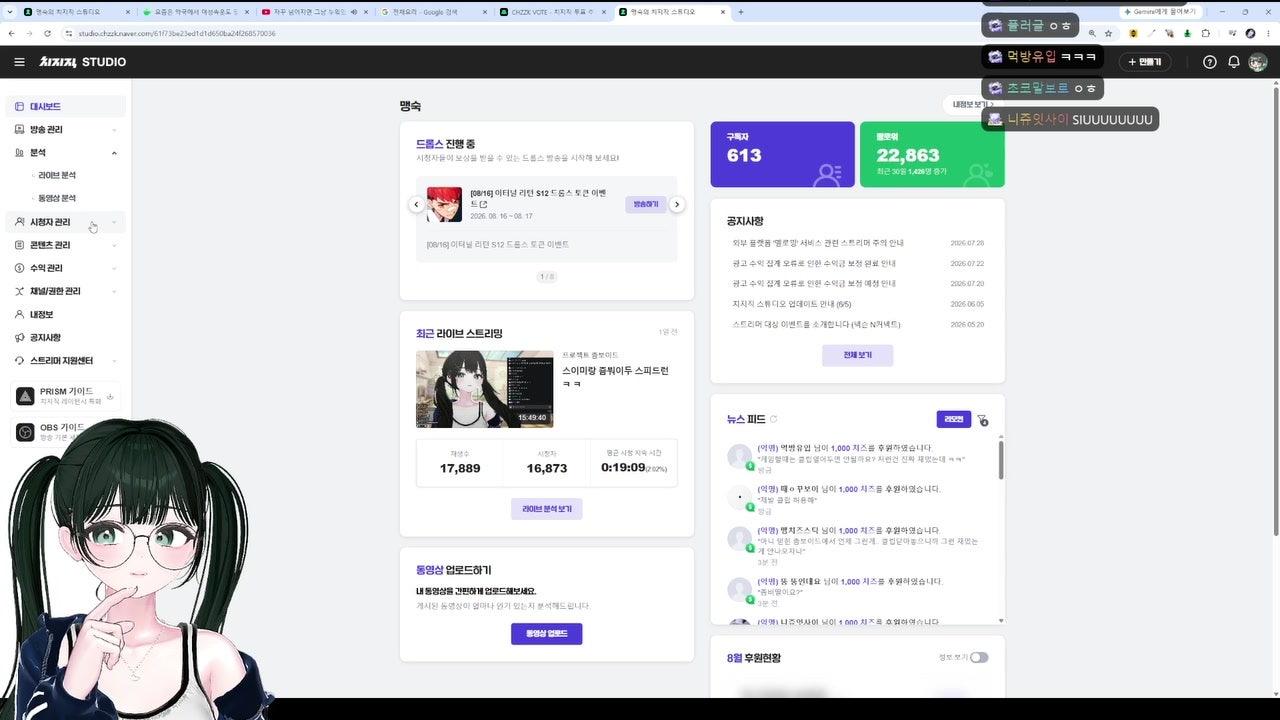This screenshot has width=1280, height=720.
Task: Click the 수익 관리 coin icon
Action: tap(20, 268)
